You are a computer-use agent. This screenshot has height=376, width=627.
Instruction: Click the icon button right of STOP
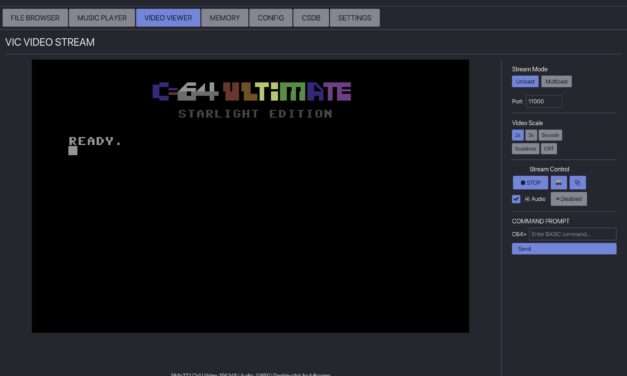[559, 183]
